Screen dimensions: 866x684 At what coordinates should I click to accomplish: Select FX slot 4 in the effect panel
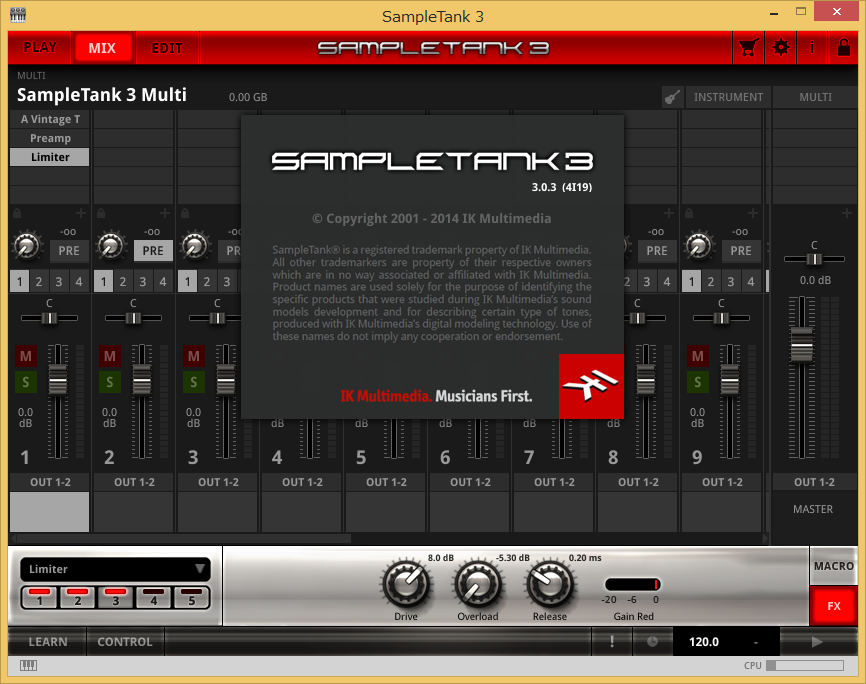[154, 598]
